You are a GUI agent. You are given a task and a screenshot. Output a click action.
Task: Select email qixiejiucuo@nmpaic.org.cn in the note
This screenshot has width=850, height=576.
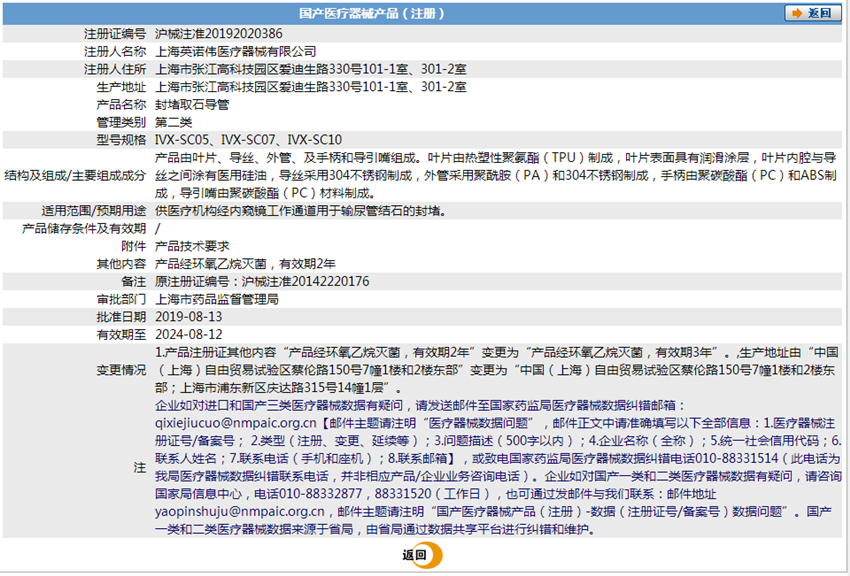(x=235, y=423)
